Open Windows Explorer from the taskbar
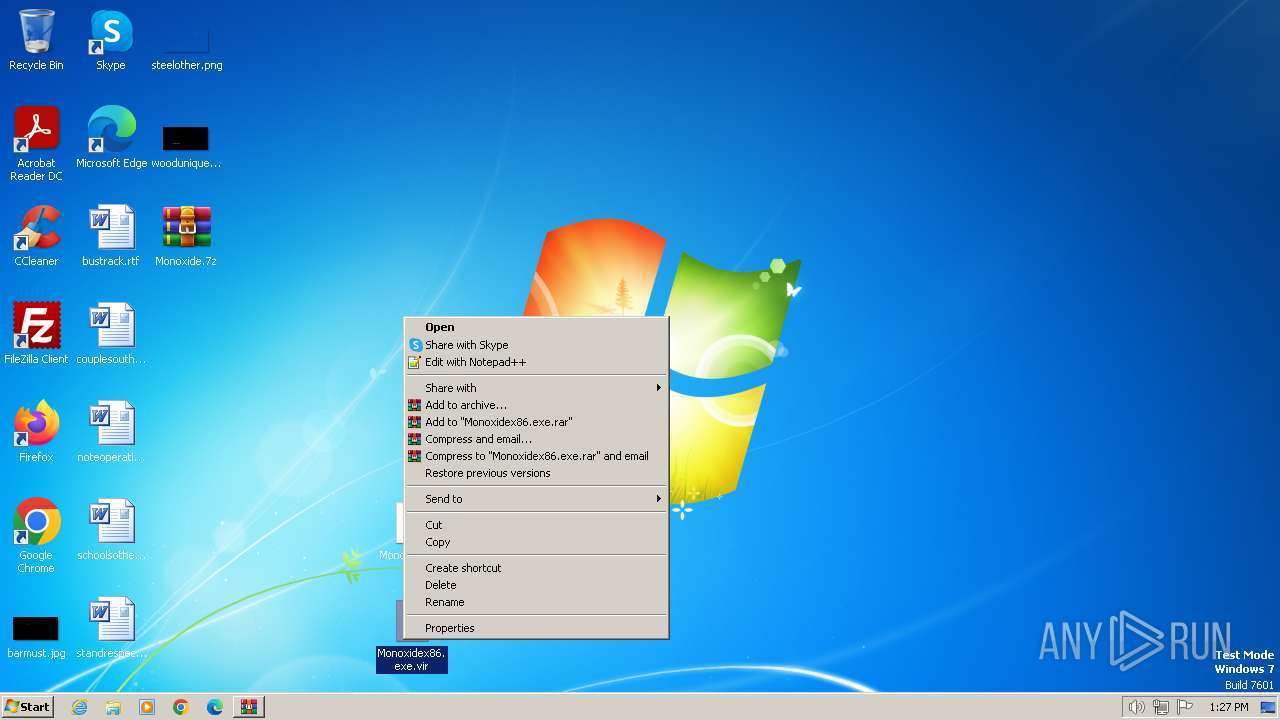The width and height of the screenshot is (1280, 720). point(113,707)
